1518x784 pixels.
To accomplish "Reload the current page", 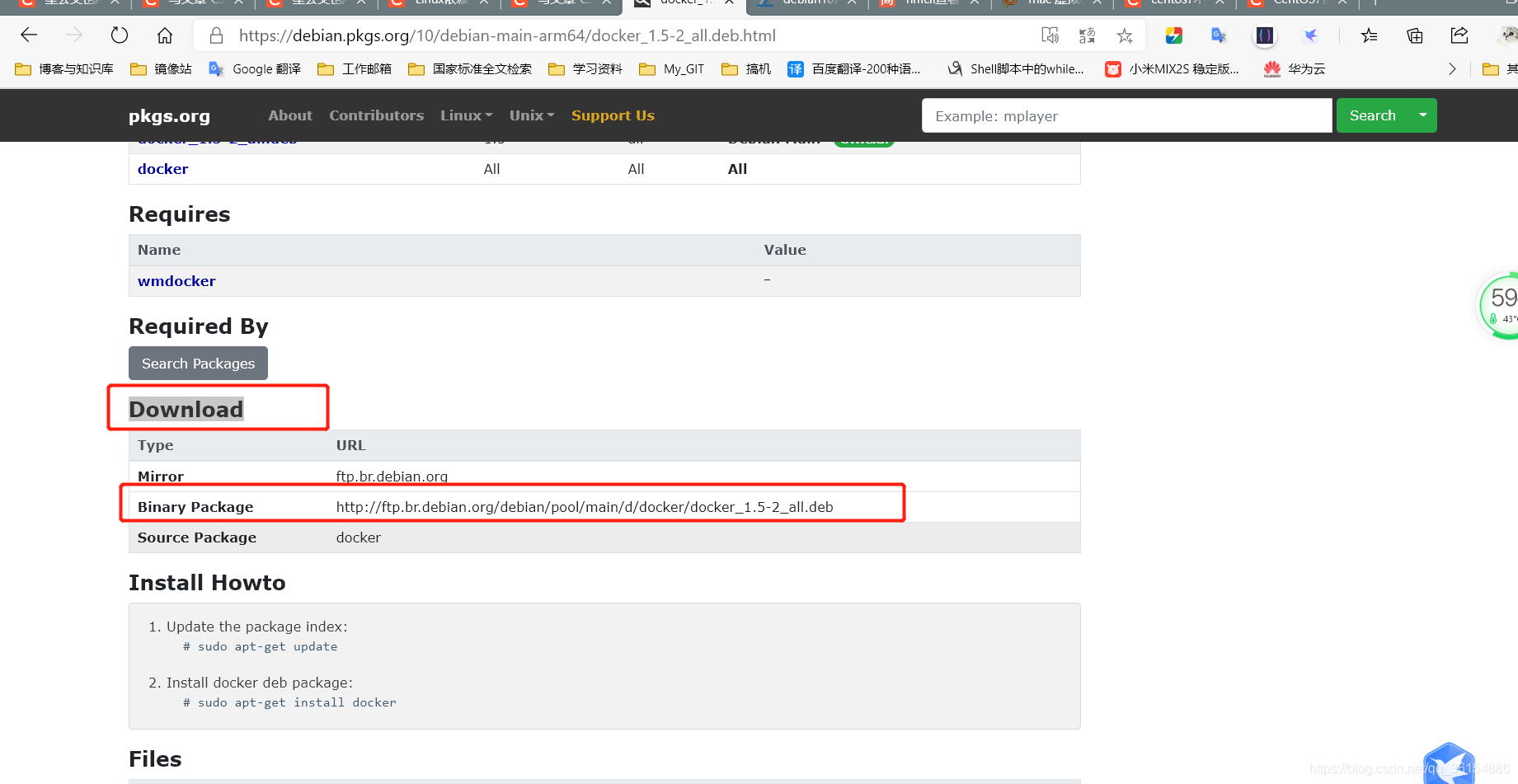I will pos(120,35).
